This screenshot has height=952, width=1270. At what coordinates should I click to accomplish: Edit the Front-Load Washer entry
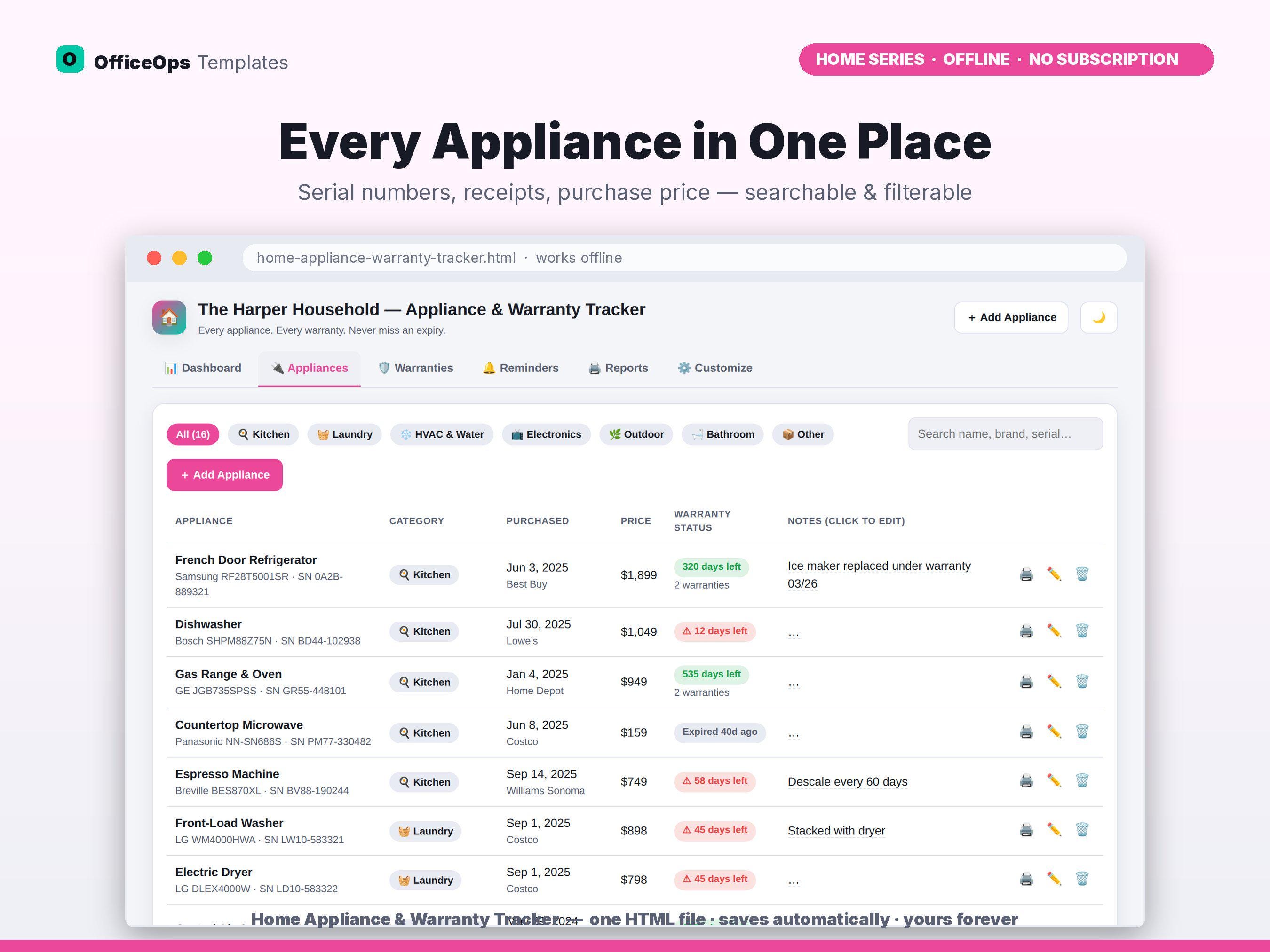(x=1054, y=830)
